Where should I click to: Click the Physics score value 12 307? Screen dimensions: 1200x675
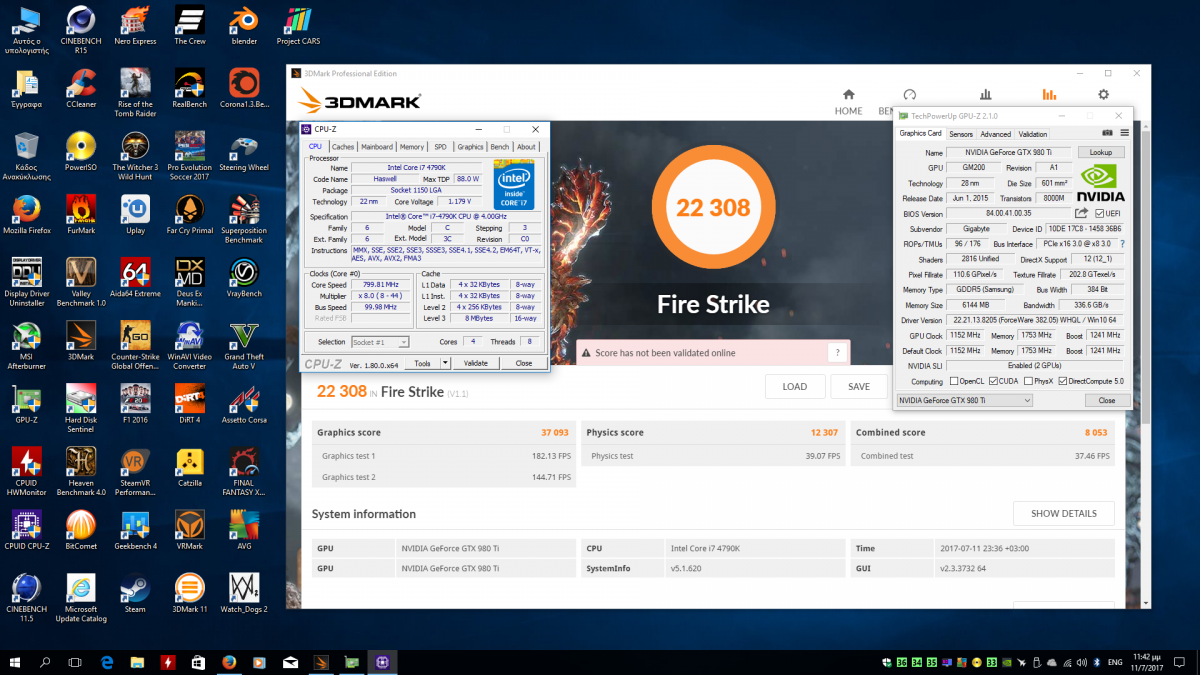(824, 433)
